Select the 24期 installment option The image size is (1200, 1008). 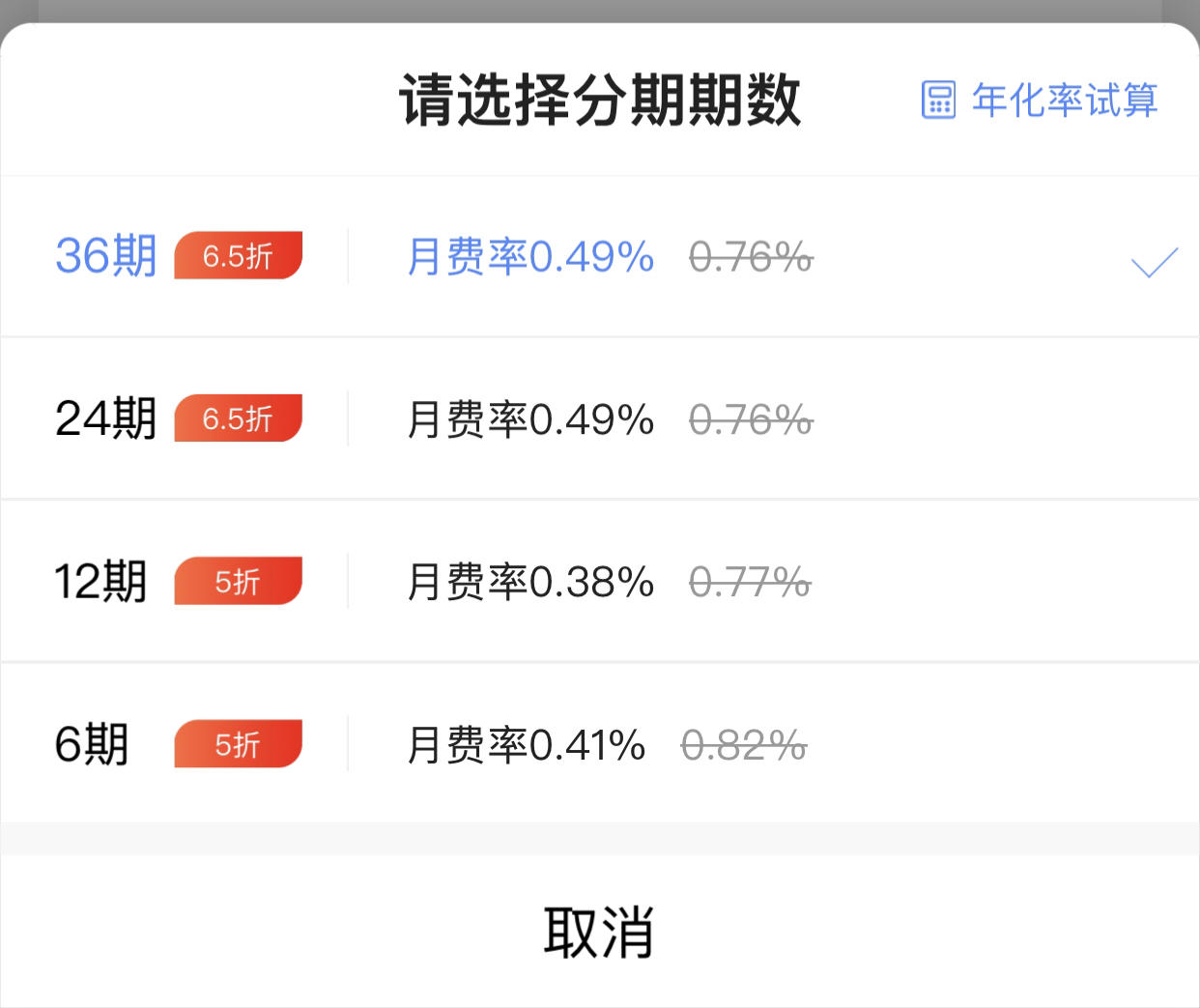pyautogui.click(x=599, y=418)
